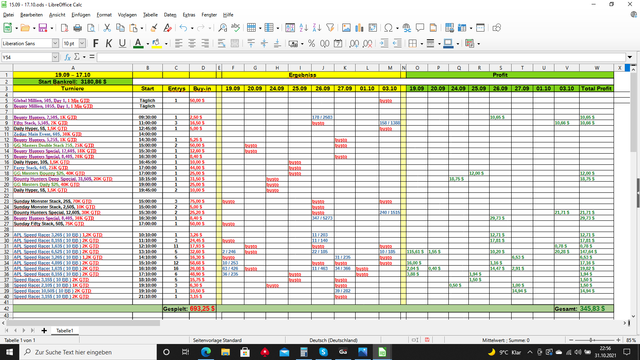Screen dimensions: 640x360
Task: Format cells as percent
Action: click(311, 43)
